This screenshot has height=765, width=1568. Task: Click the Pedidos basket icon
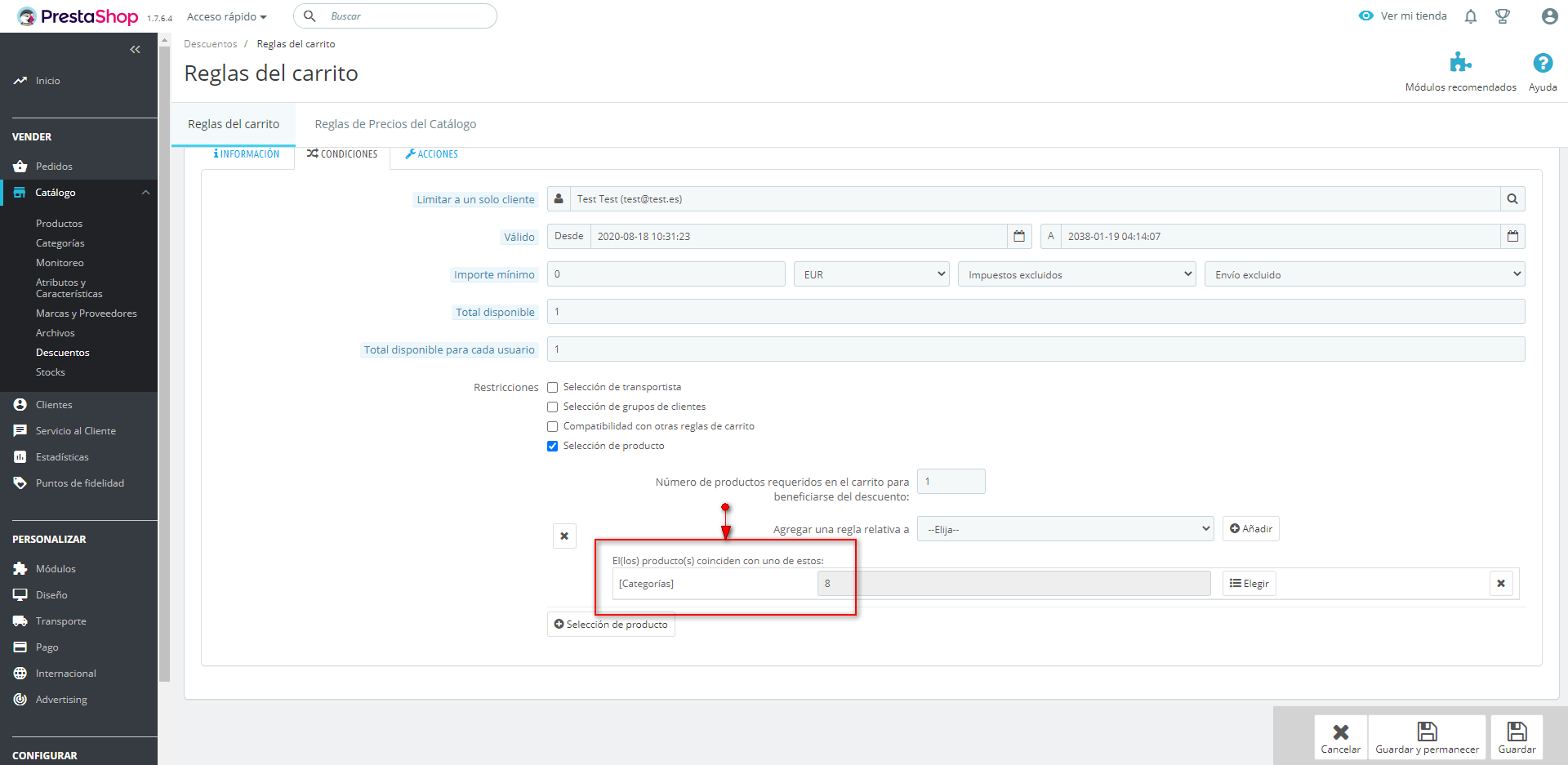click(20, 167)
